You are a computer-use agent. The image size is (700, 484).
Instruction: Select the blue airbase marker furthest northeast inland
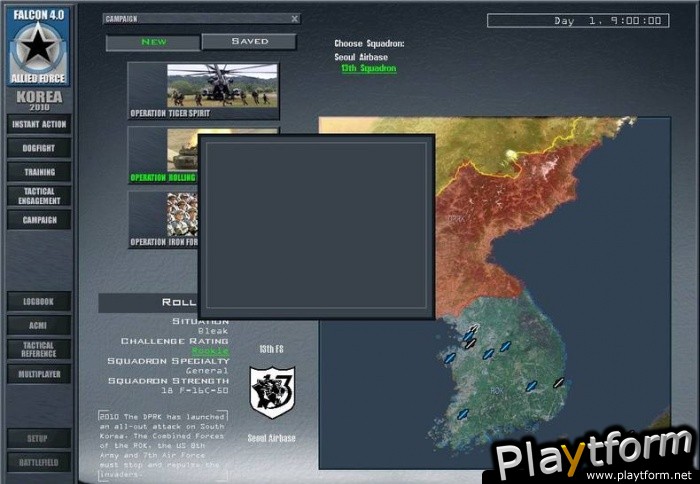click(x=505, y=346)
